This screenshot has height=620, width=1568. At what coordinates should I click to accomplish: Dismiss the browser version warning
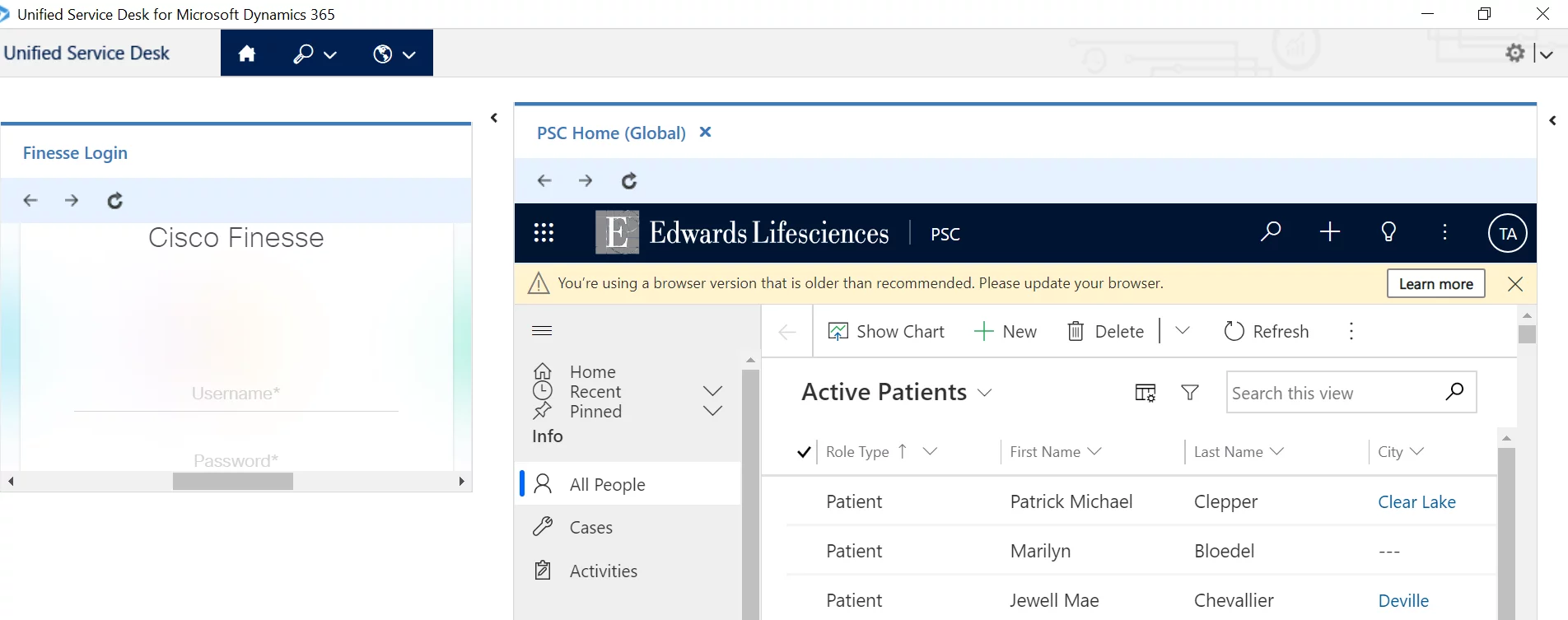(1514, 284)
